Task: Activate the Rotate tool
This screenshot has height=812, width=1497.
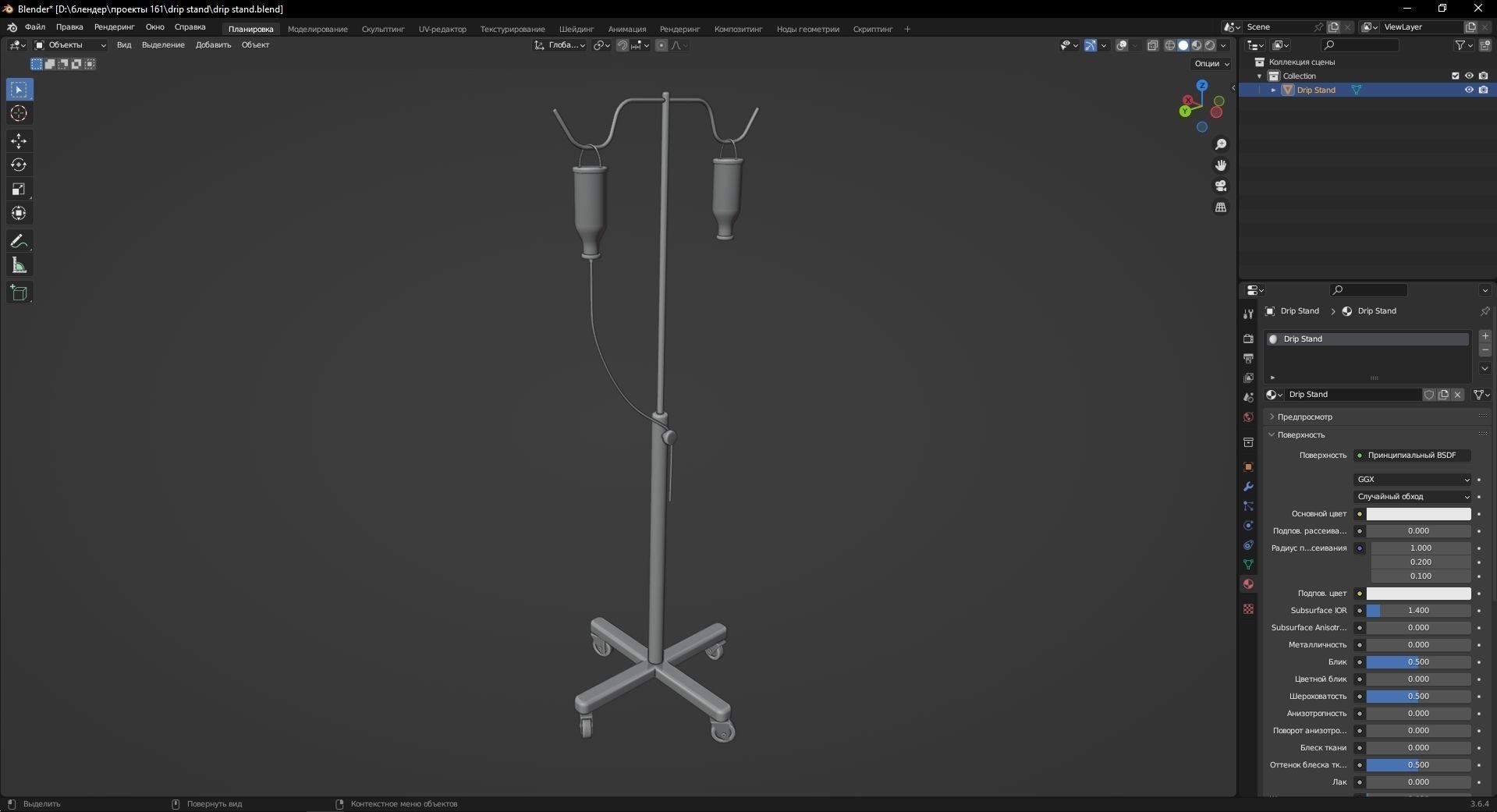Action: point(19,165)
